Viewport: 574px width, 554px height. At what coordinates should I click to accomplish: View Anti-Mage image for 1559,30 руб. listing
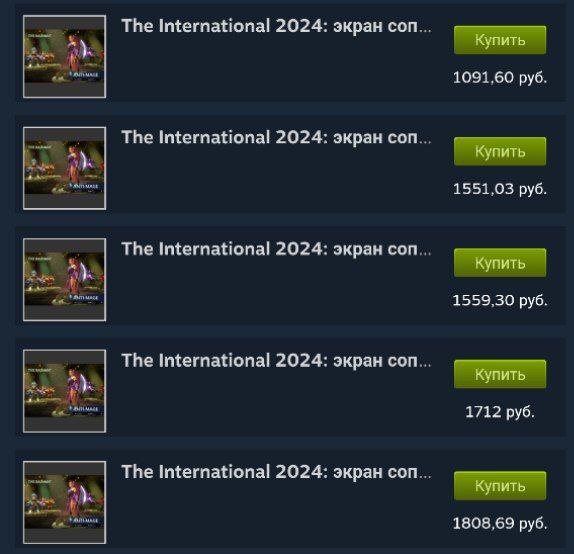(x=64, y=279)
